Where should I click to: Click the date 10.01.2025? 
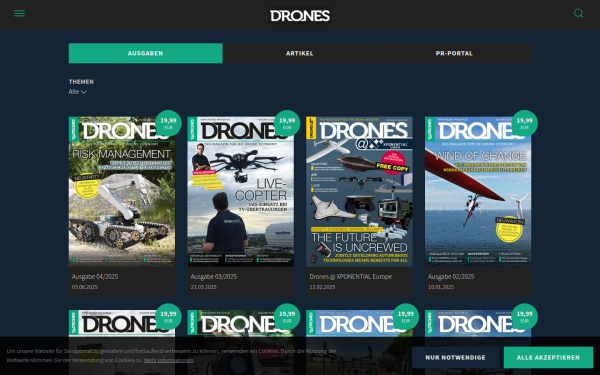441,287
